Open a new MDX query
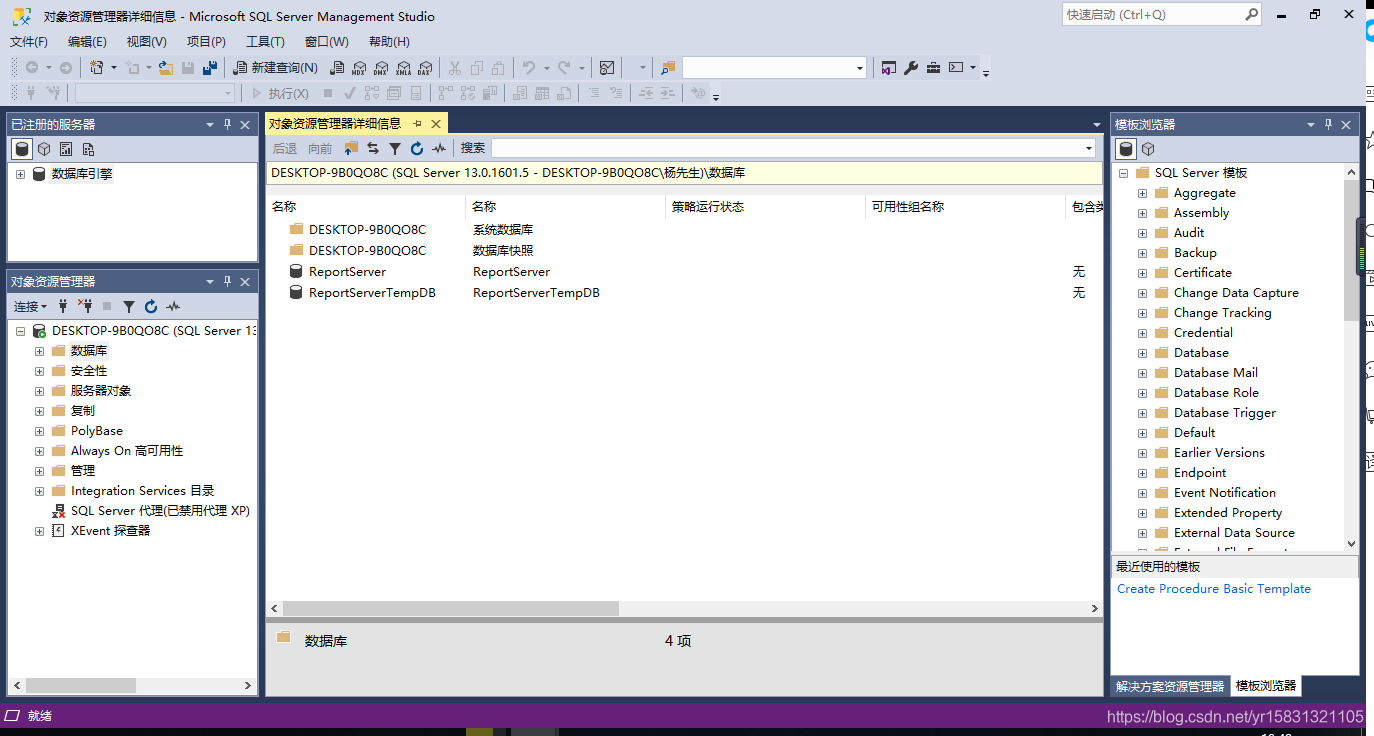1374x736 pixels. (x=359, y=68)
